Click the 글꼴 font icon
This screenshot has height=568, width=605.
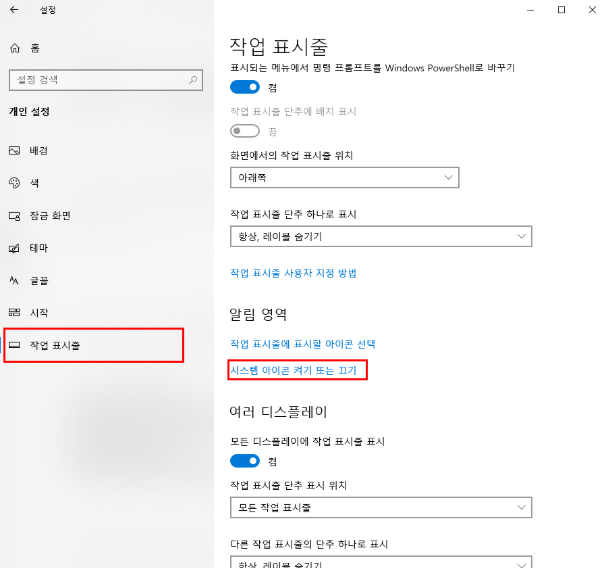tap(14, 281)
